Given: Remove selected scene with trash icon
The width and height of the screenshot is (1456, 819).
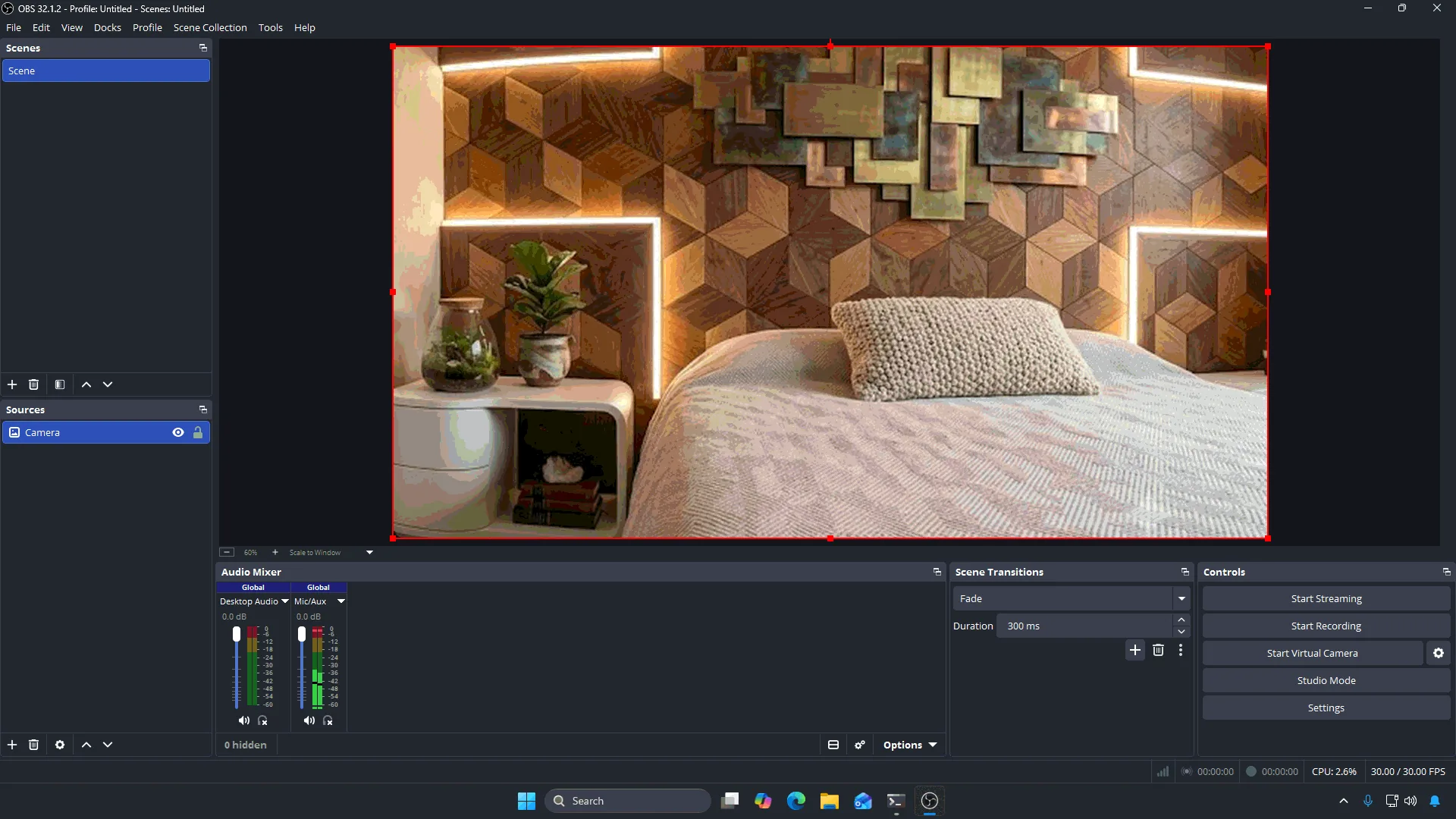Looking at the screenshot, I should coord(33,384).
